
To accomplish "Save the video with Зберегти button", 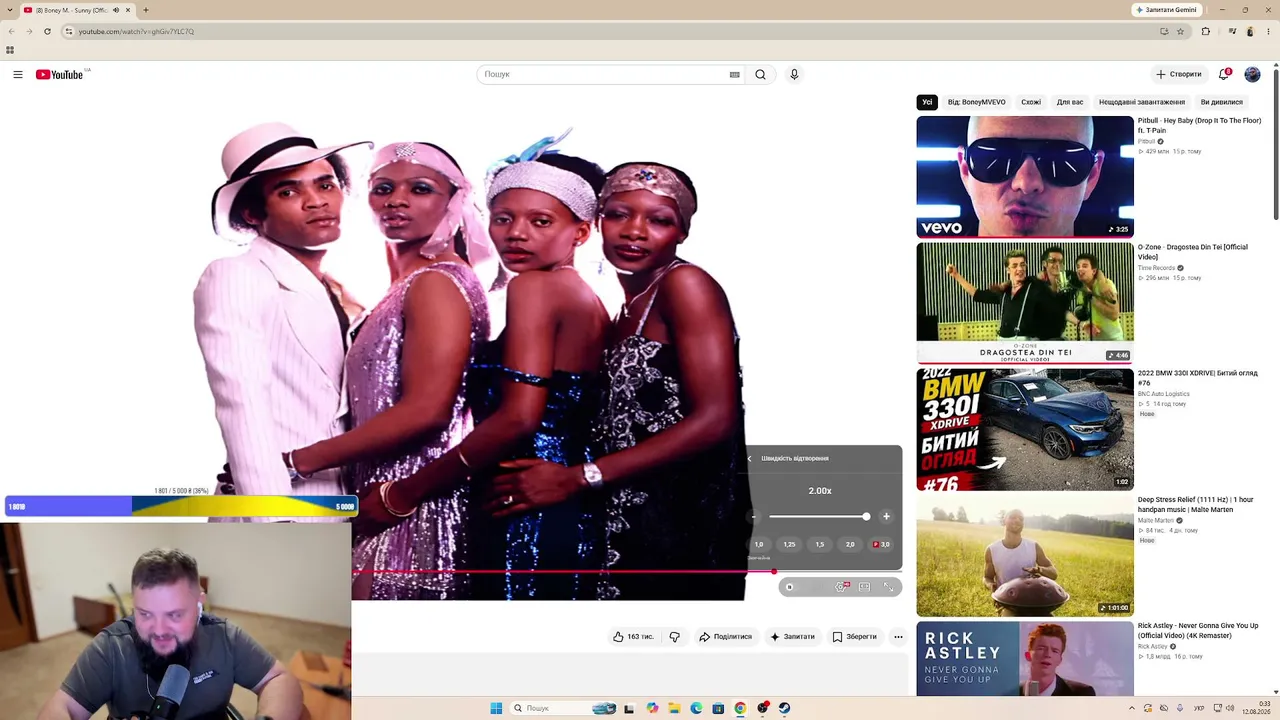I will point(855,636).
